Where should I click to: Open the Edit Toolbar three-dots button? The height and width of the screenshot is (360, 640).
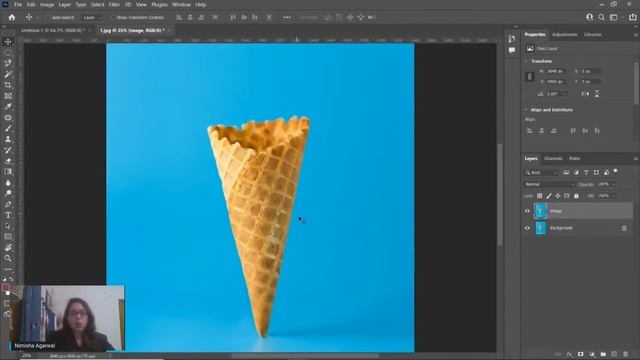[x=8, y=269]
